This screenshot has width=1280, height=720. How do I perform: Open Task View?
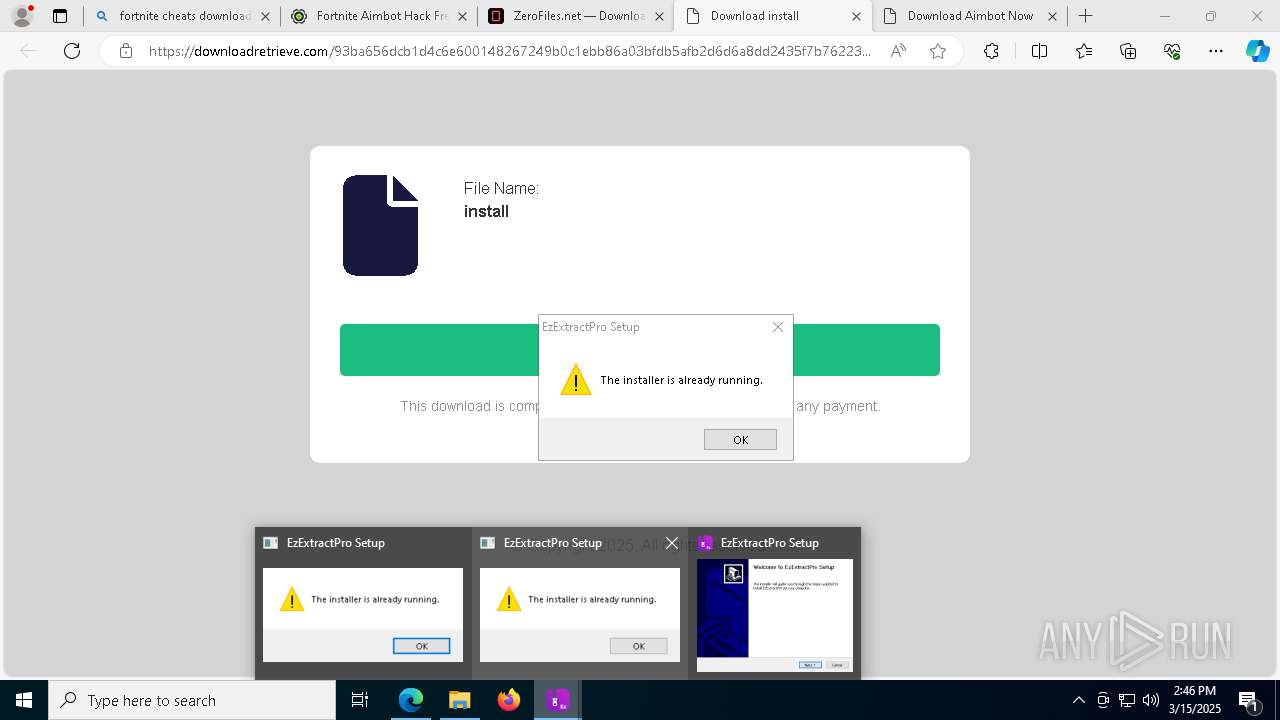click(360, 700)
